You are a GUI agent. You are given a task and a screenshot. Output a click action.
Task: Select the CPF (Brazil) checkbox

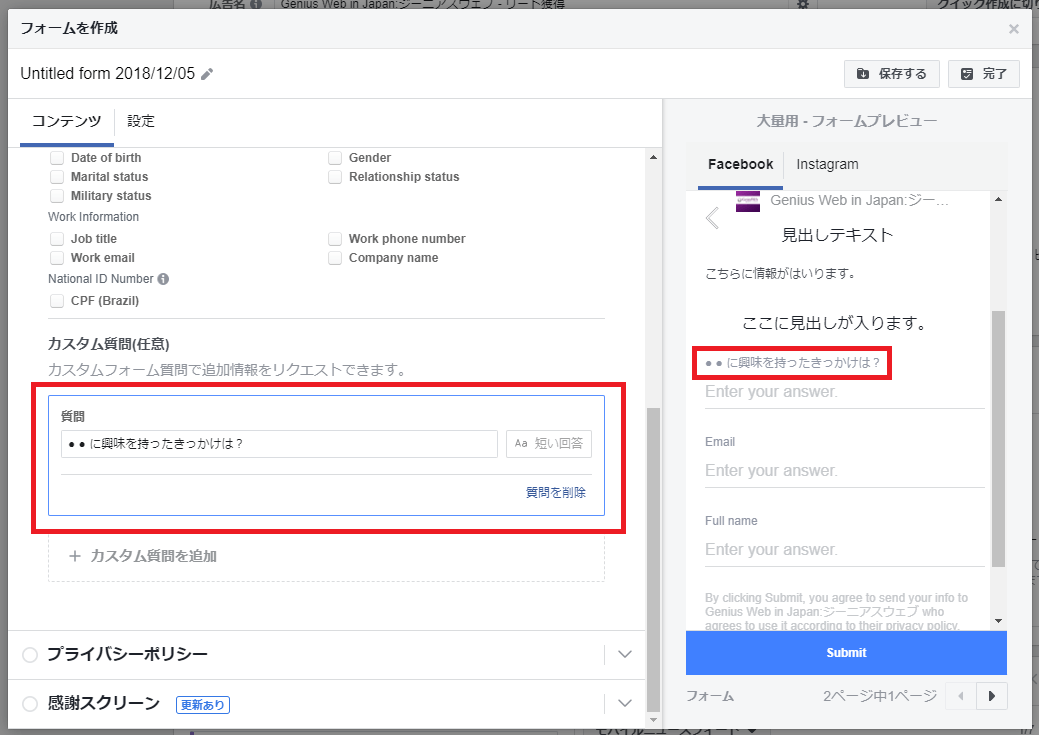[x=57, y=301]
